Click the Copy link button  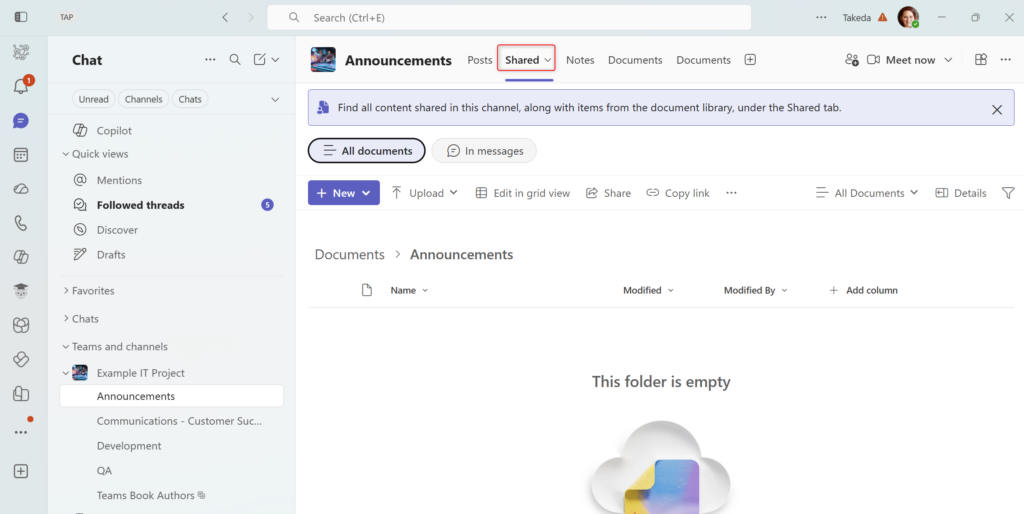pyautogui.click(x=677, y=193)
